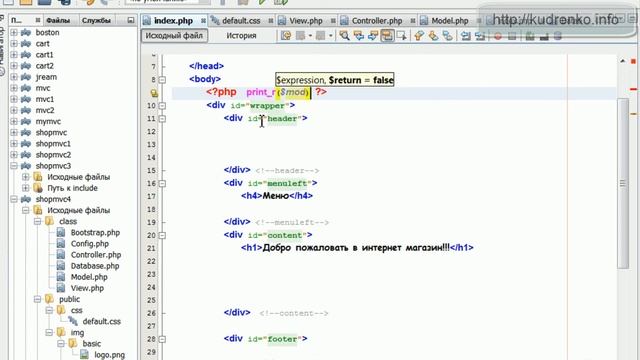This screenshot has height=360, width=640.
Task: Click the Comment lines icon
Action: [530, 36]
